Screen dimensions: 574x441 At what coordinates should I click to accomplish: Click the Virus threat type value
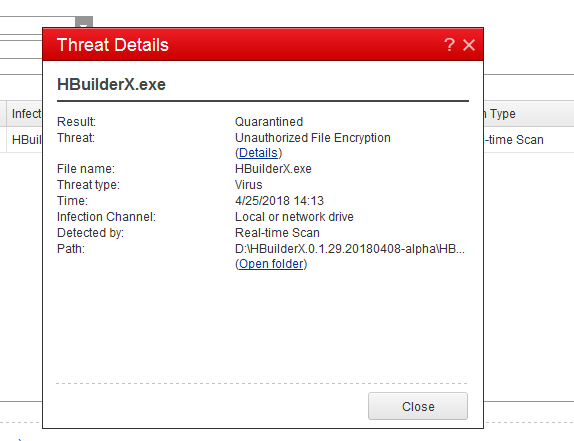249,184
